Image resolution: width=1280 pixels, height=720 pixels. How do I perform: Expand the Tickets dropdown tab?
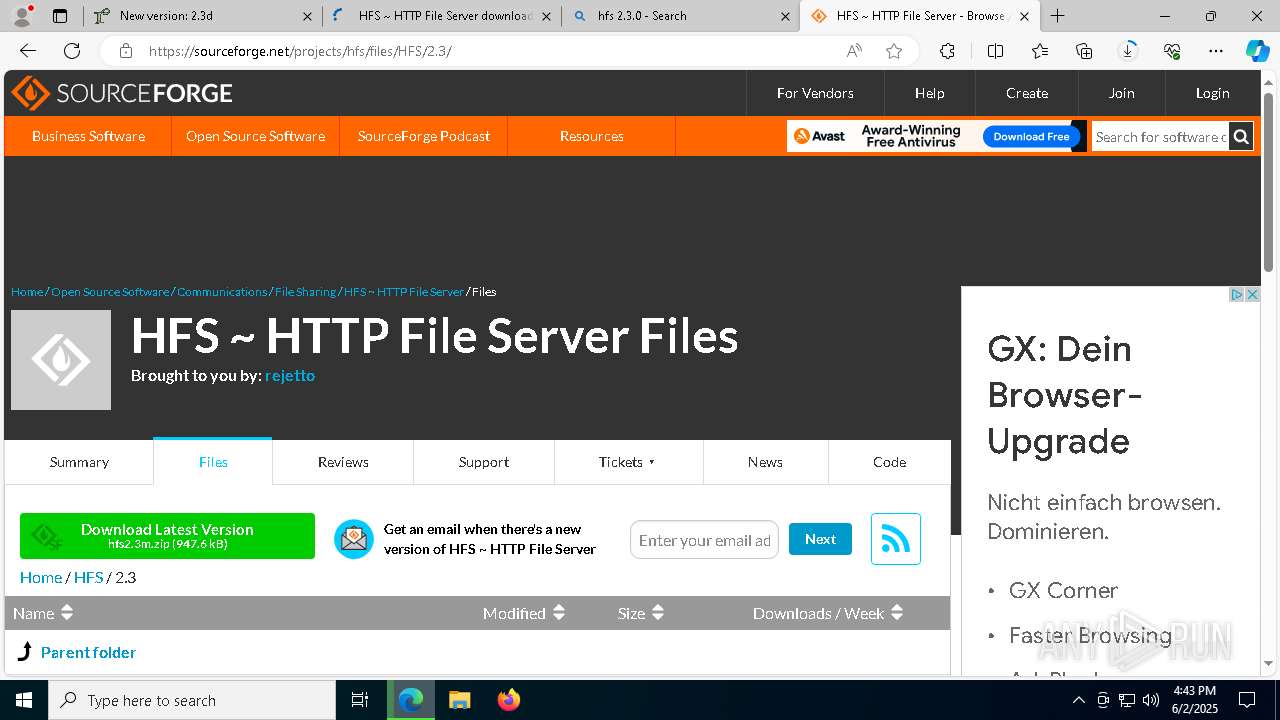[628, 462]
